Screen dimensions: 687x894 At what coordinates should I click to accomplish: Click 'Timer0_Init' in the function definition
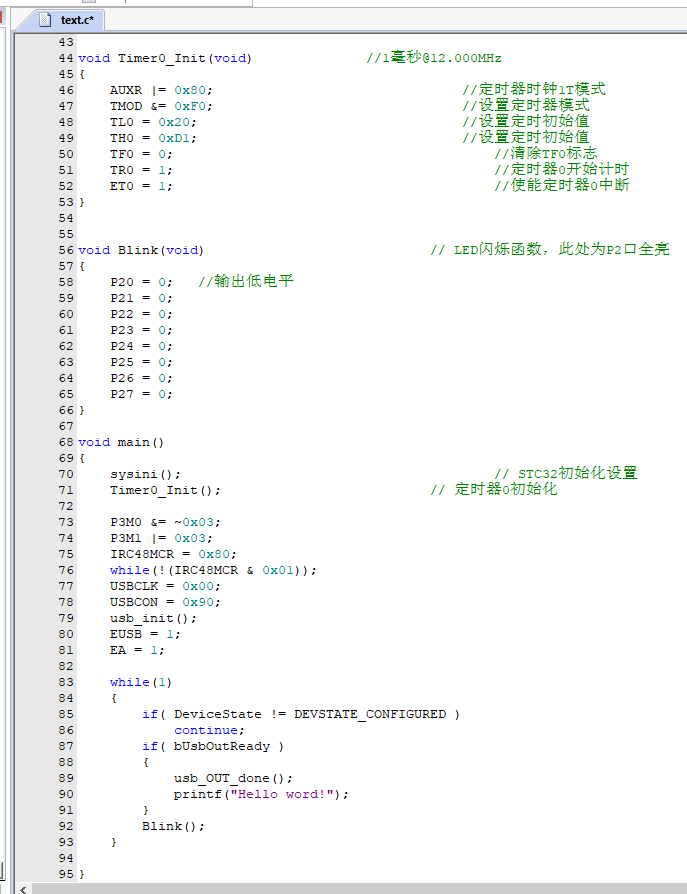(161, 58)
